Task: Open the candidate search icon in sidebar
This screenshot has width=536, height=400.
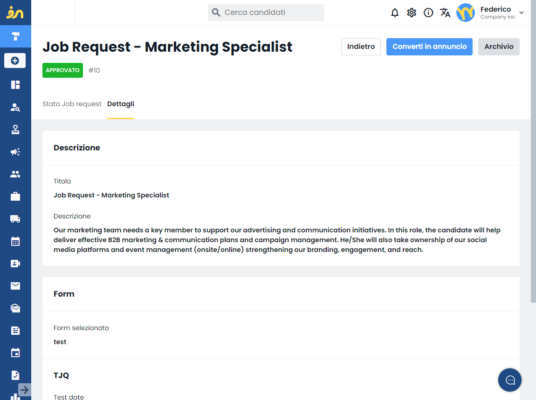Action: click(15, 107)
